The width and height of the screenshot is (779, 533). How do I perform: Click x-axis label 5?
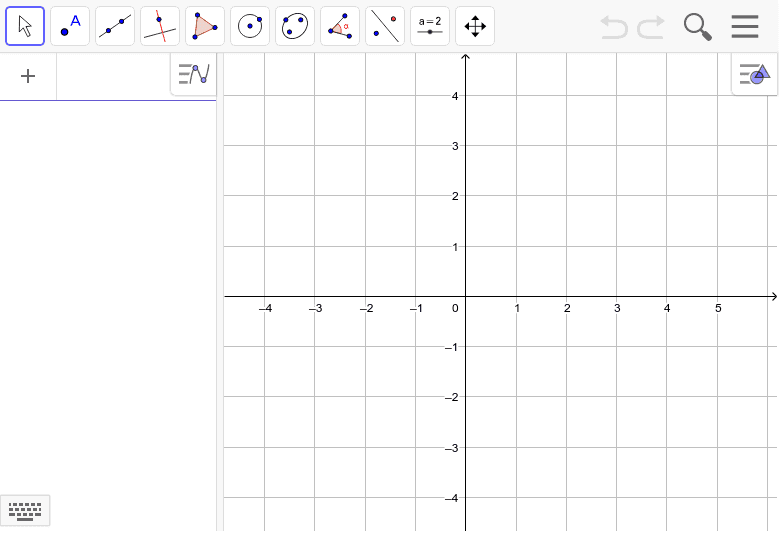(718, 308)
